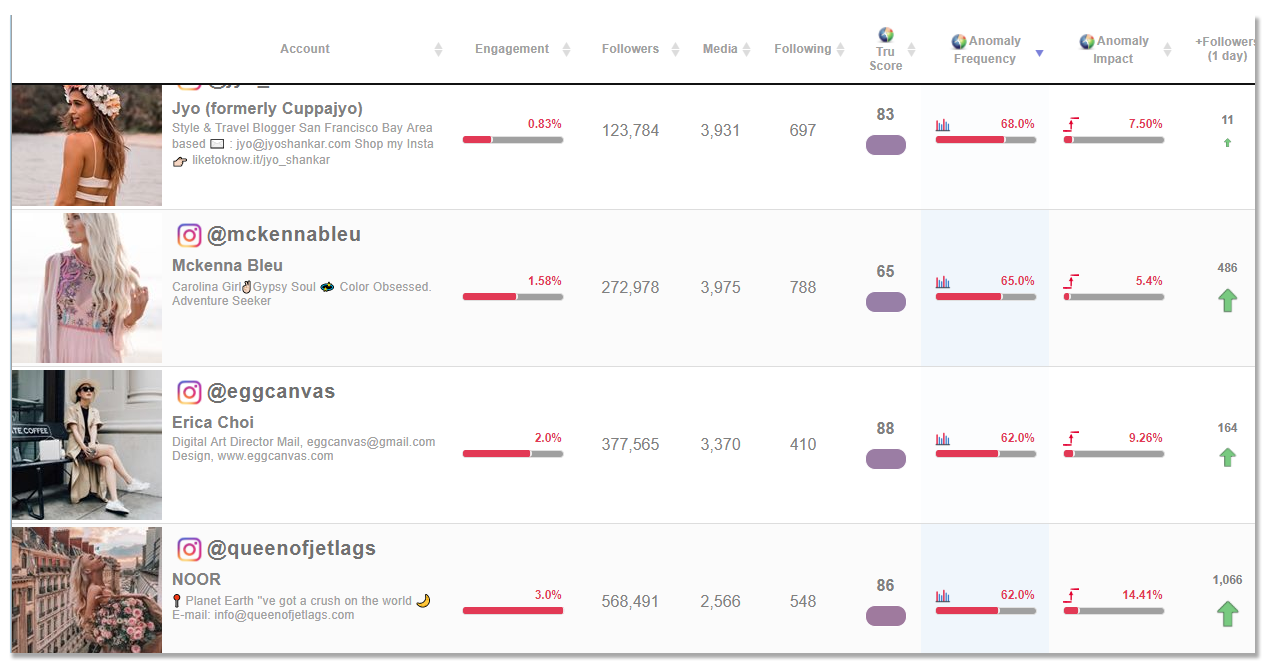Screen dimensions: 1265x668
Task: Click purple Tru Score pill under 65
Action: click(x=886, y=302)
